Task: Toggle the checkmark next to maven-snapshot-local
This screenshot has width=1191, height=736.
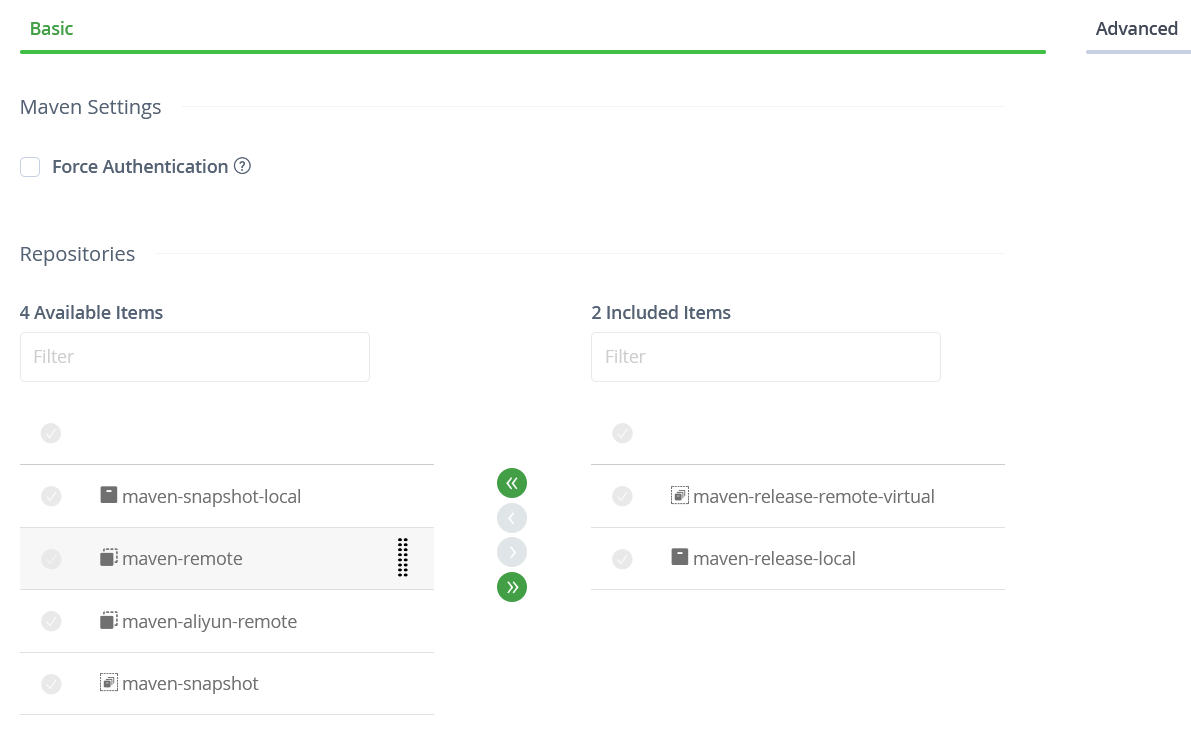Action: click(x=51, y=496)
